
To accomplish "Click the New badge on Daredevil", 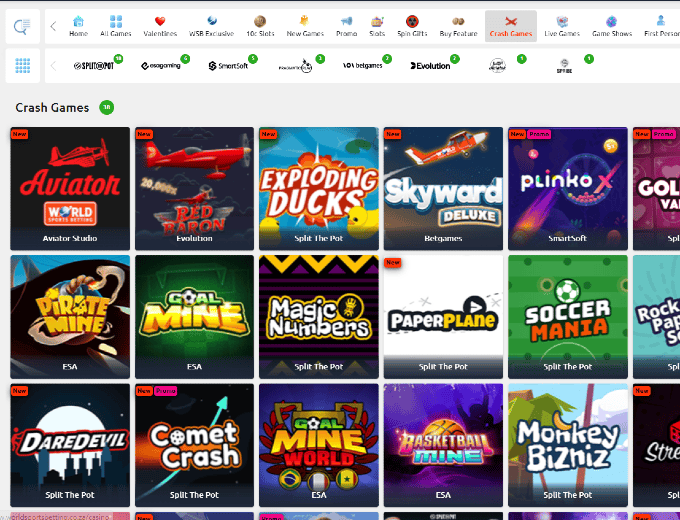I will [x=20, y=391].
